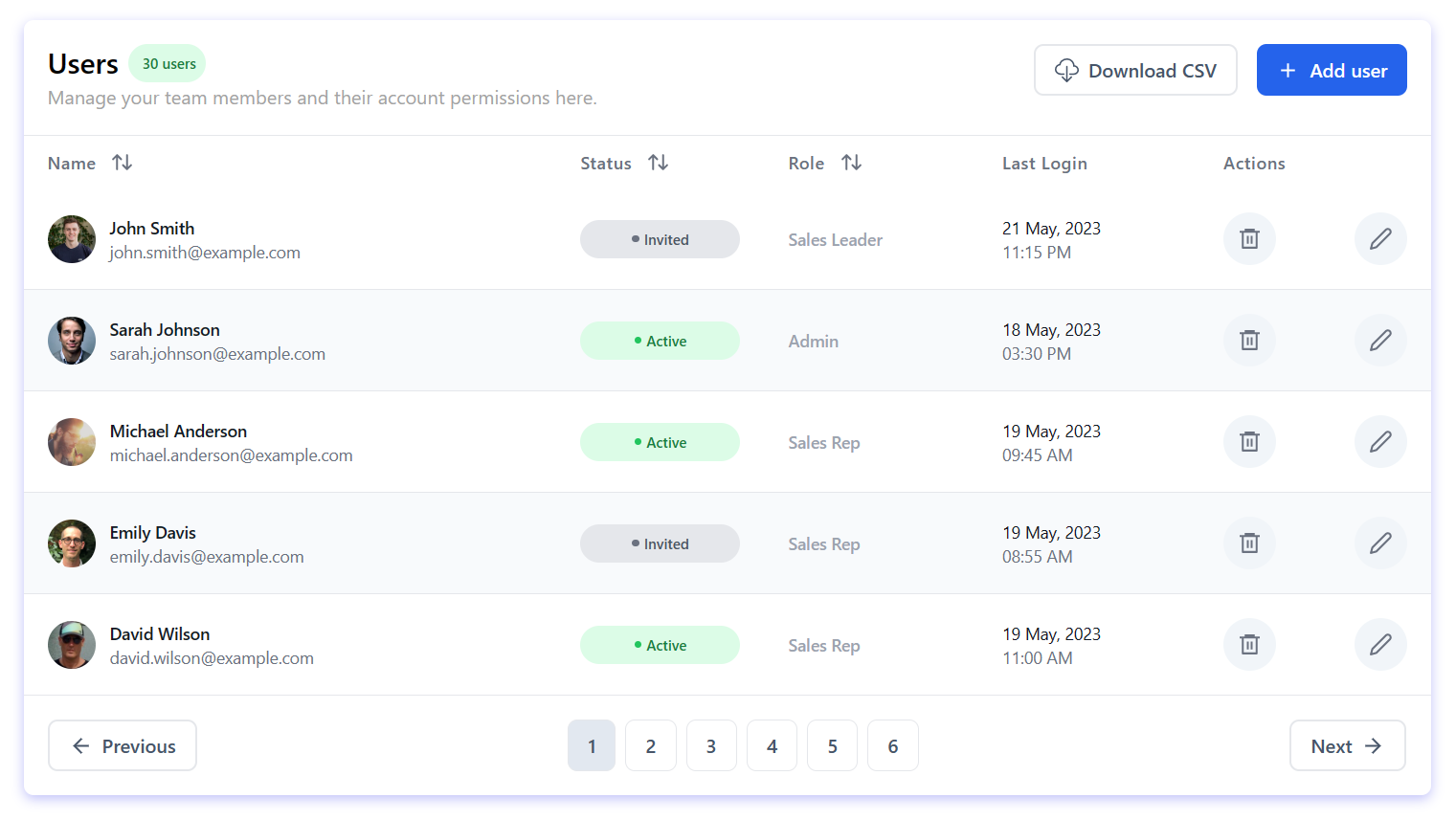The height and width of the screenshot is (820, 1456).
Task: Open David Wilson's edit pencil icon
Action: point(1380,645)
